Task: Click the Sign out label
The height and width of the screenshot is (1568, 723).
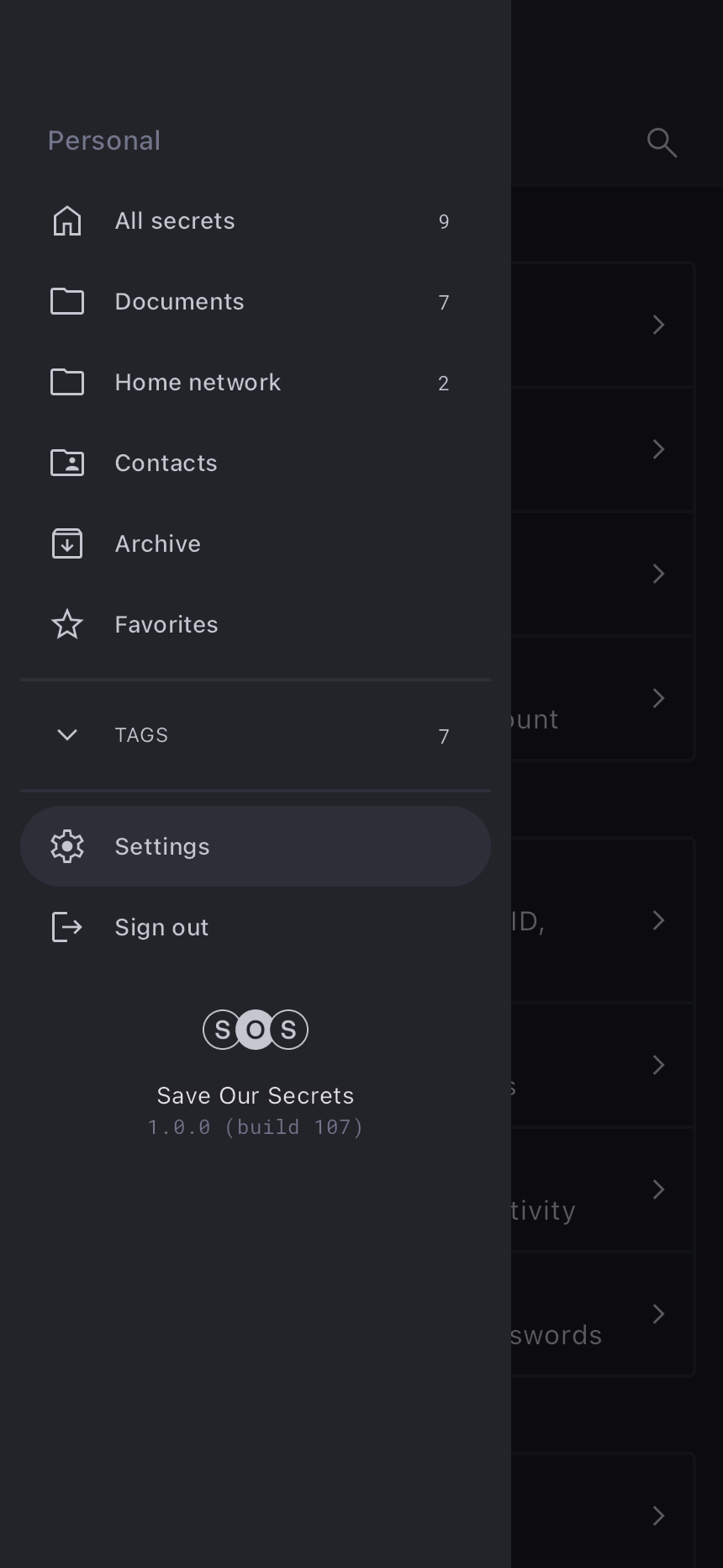Action: point(161,928)
